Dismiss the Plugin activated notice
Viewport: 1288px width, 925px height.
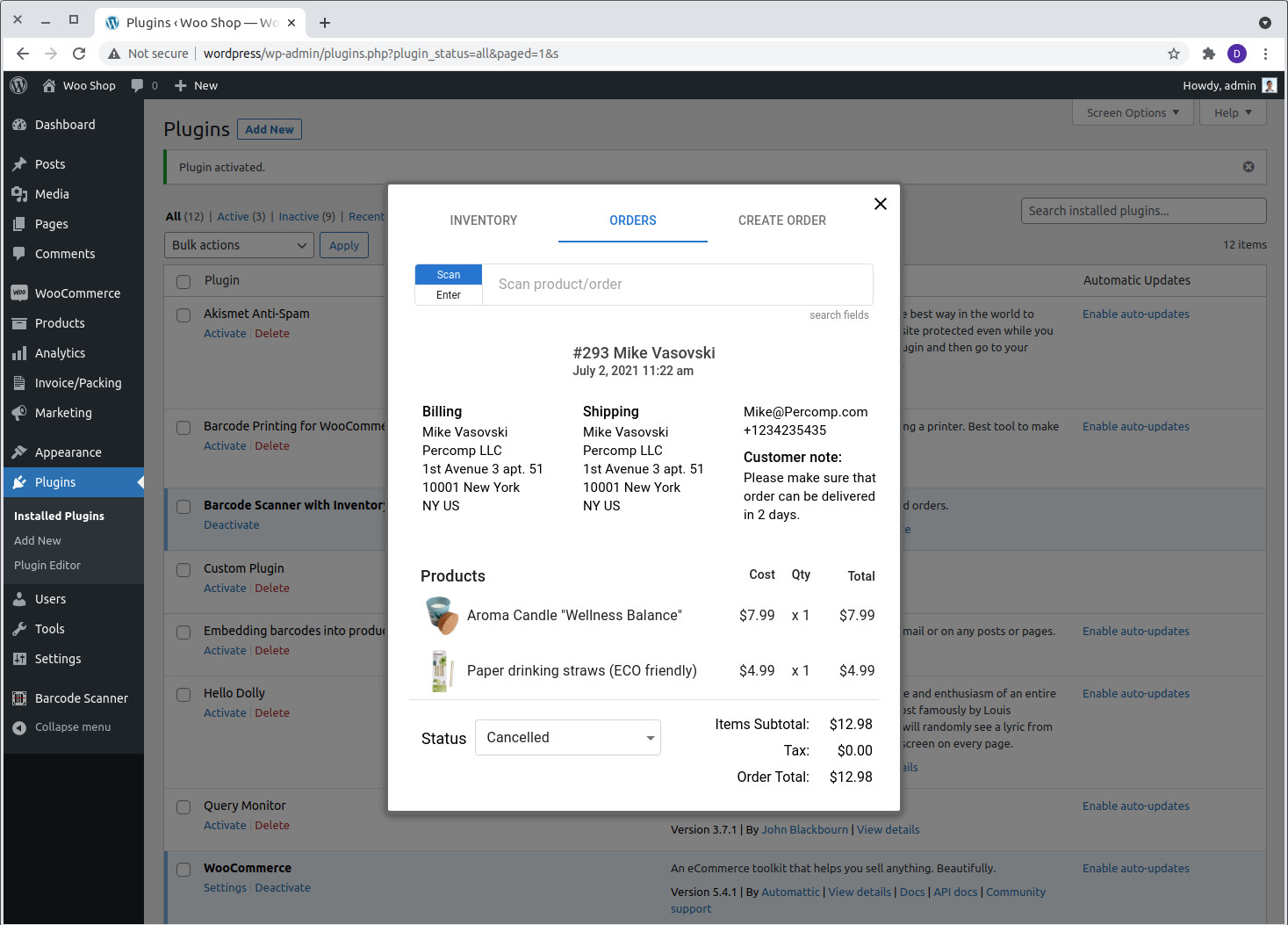point(1248,167)
